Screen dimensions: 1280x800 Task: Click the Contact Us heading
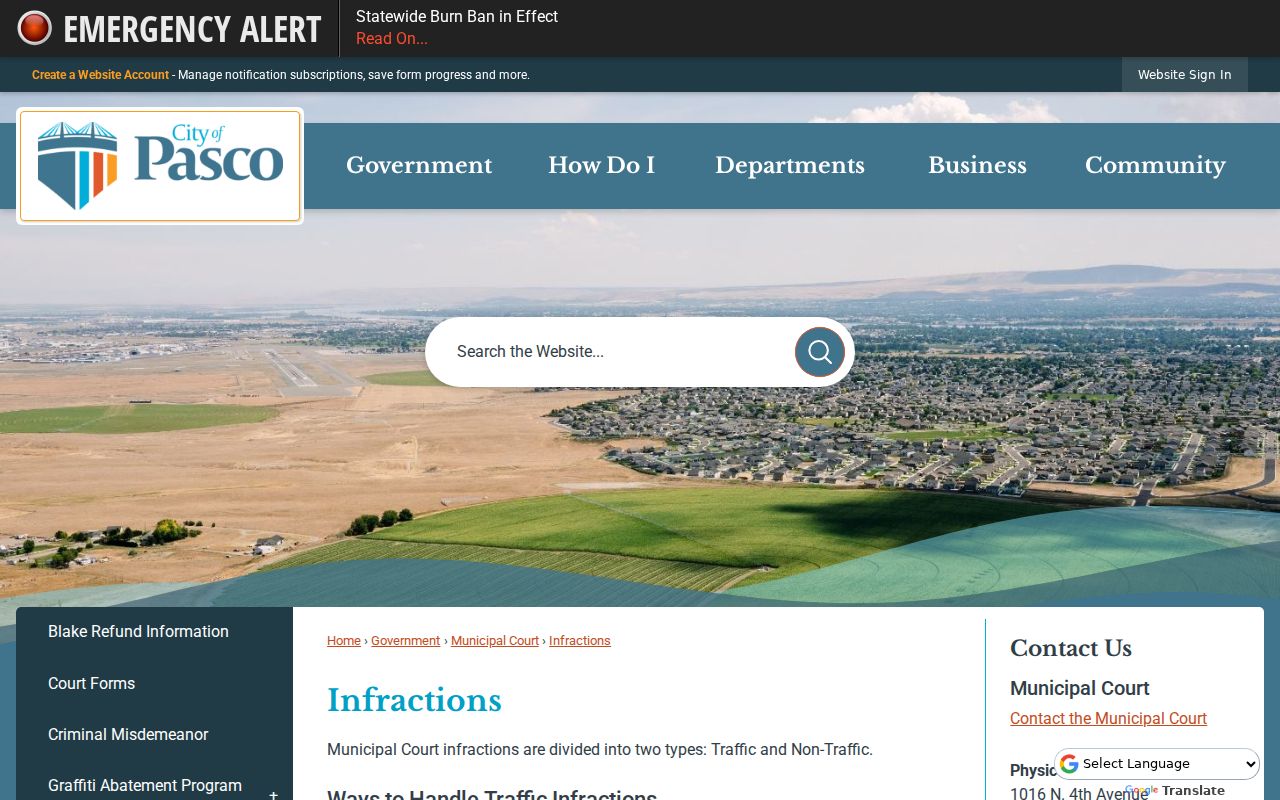pos(1071,648)
